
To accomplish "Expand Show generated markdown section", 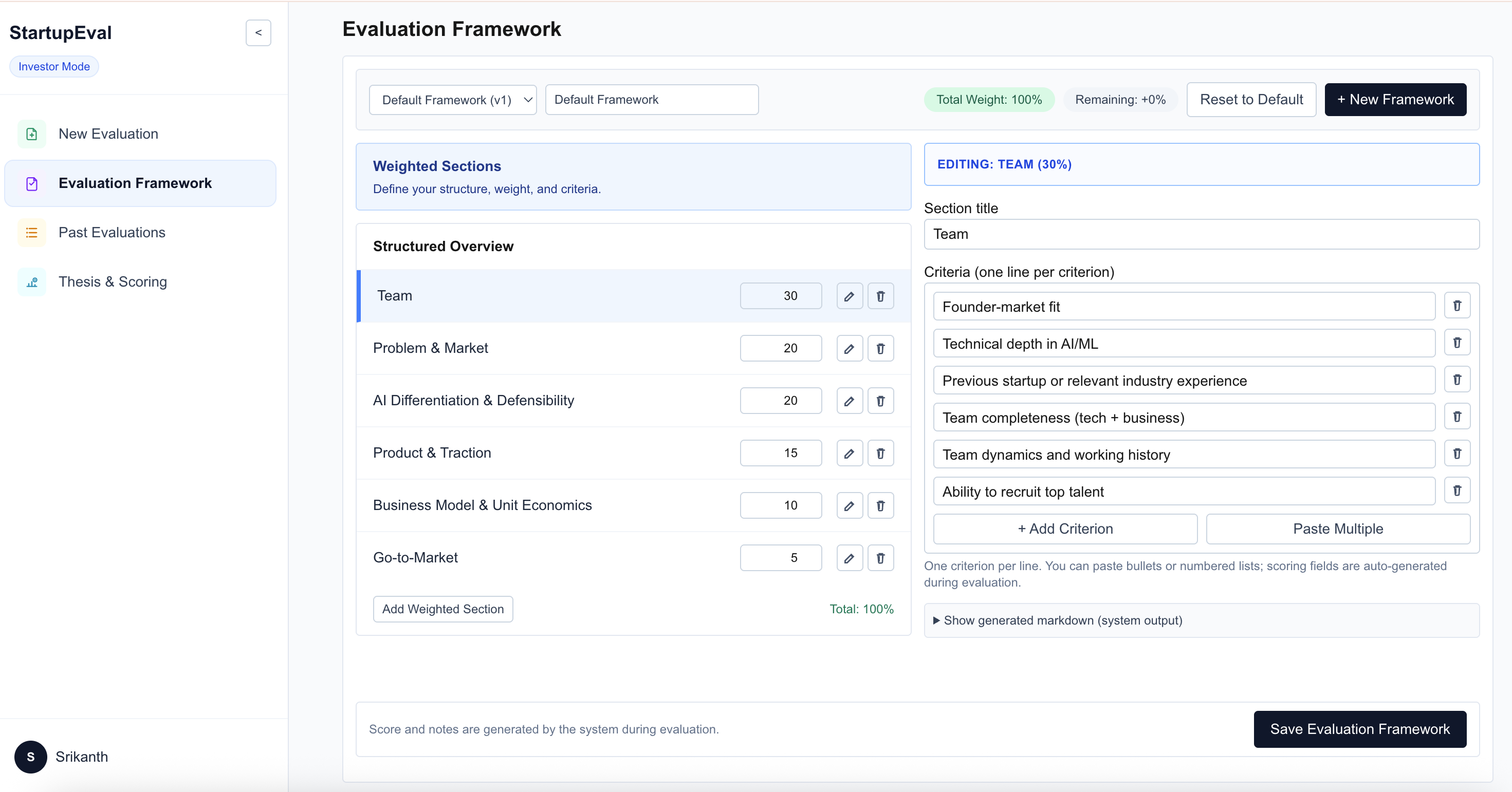I will (x=1062, y=620).
